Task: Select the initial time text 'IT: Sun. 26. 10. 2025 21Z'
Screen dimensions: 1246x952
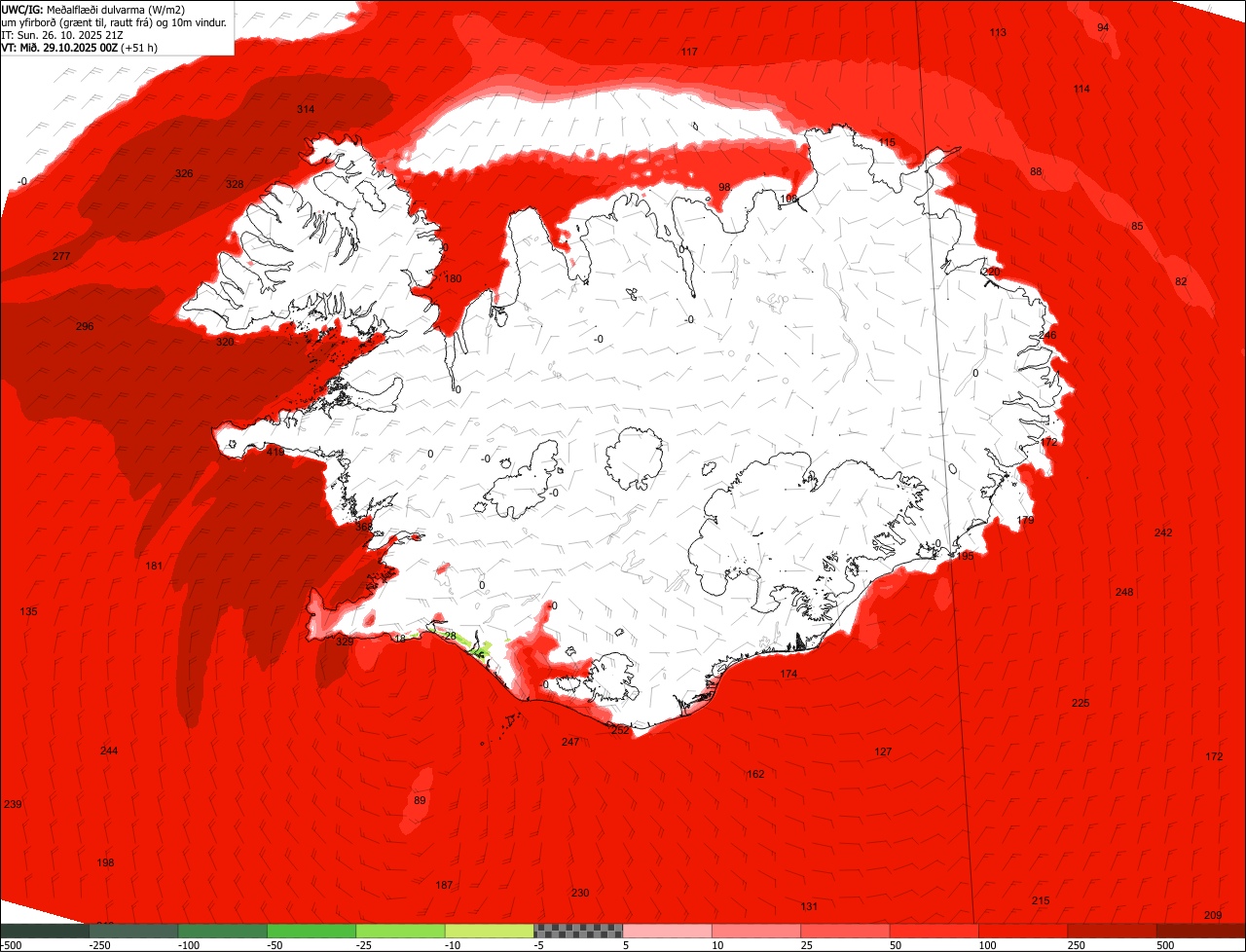Action: (61, 35)
